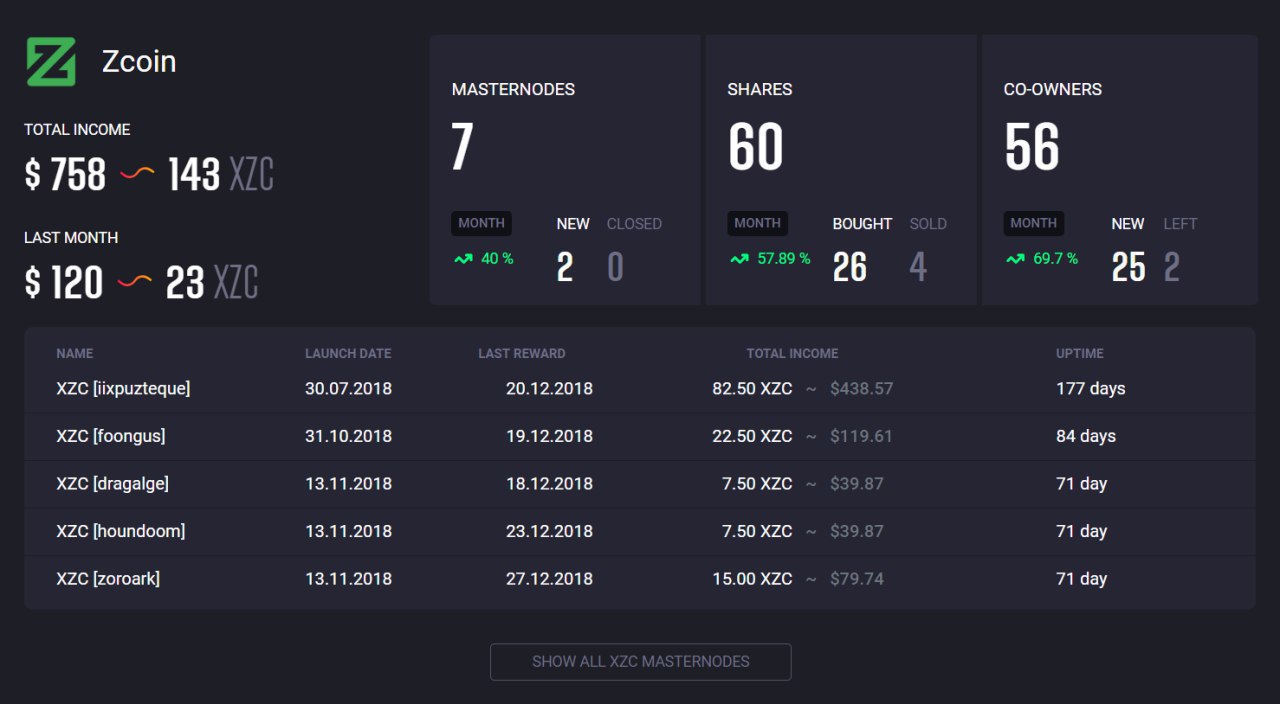Click the Total Income trend wave icon
The height and width of the screenshot is (704, 1280).
(137, 174)
